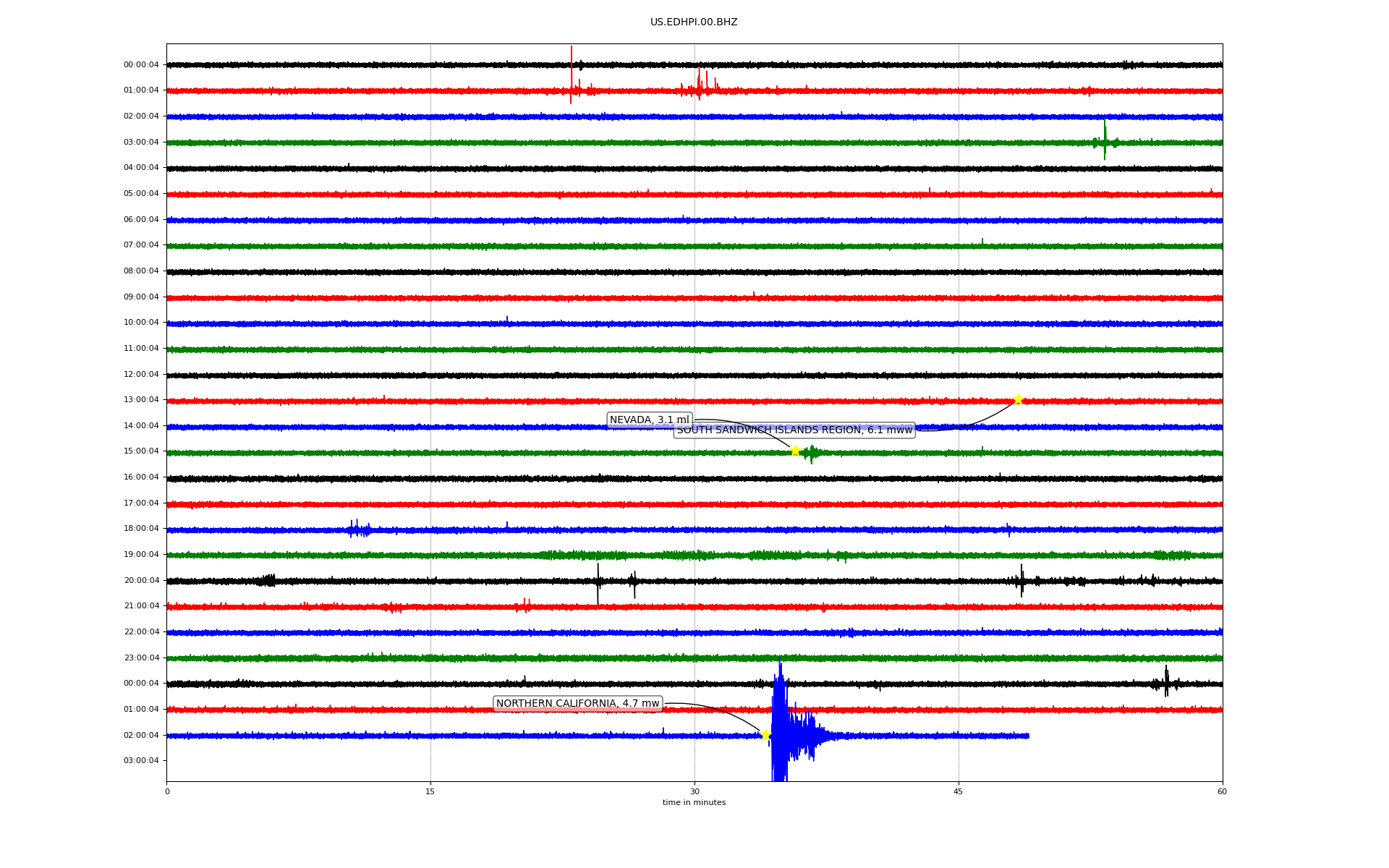Click the 18:00:04 trace time label

point(141,529)
